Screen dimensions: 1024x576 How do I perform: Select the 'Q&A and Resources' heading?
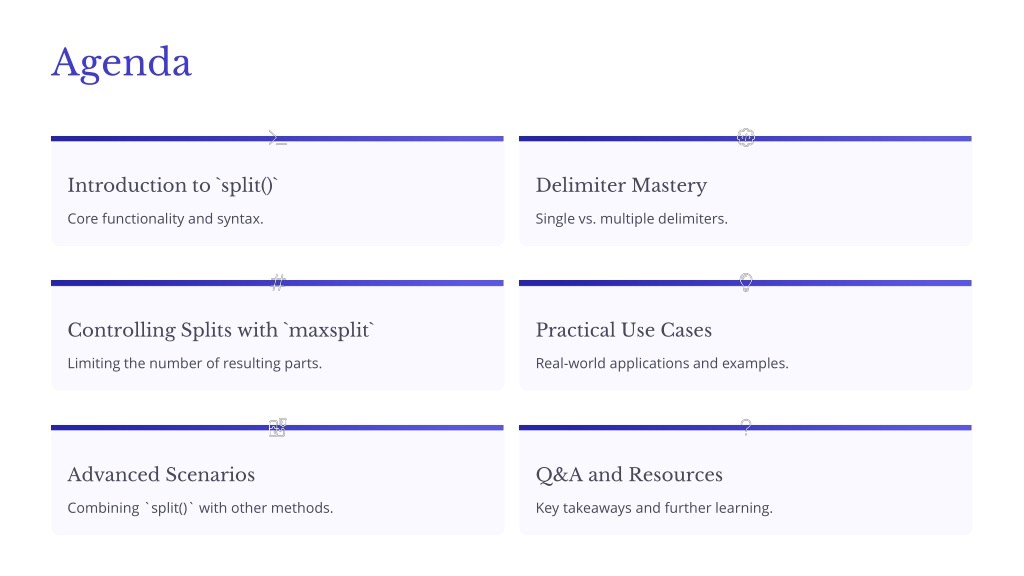tap(629, 475)
